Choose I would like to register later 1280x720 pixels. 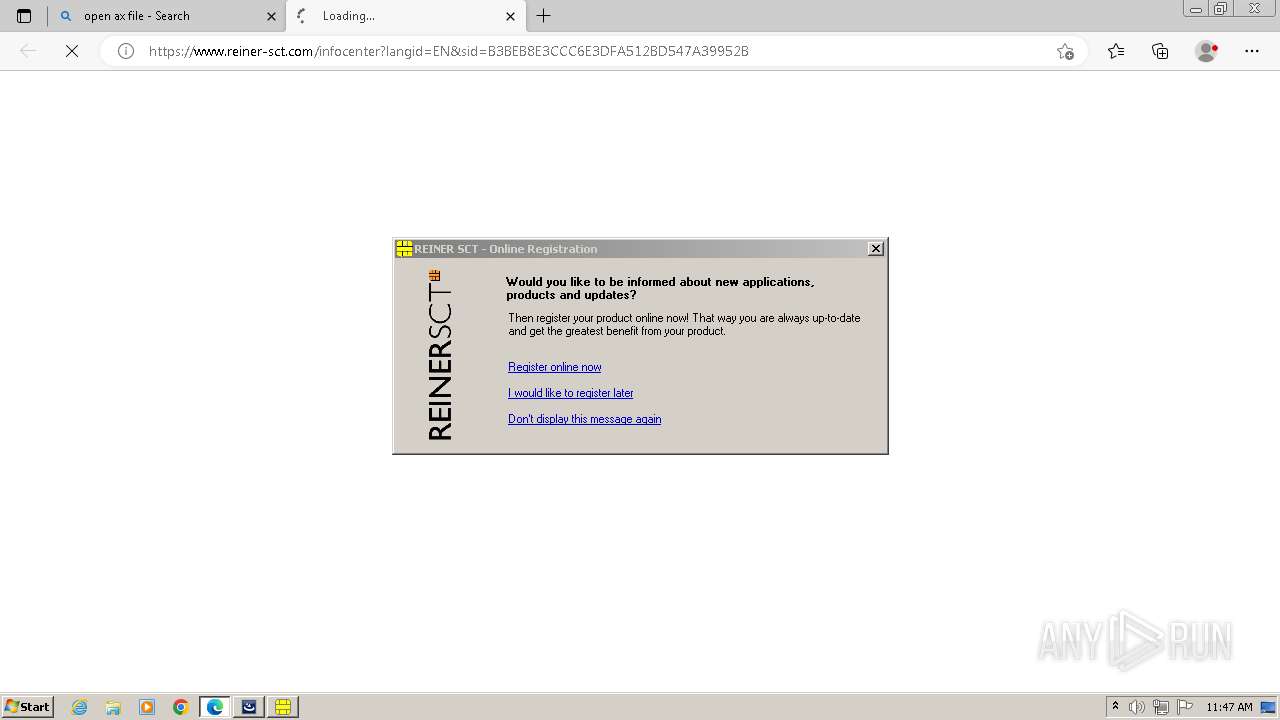(570, 393)
